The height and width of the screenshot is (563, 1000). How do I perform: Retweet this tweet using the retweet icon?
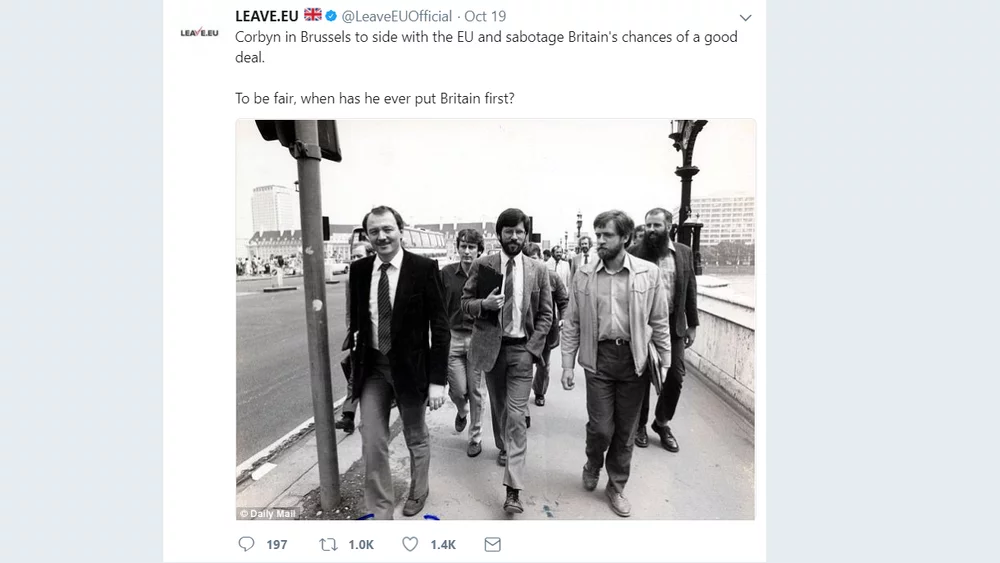click(x=327, y=544)
